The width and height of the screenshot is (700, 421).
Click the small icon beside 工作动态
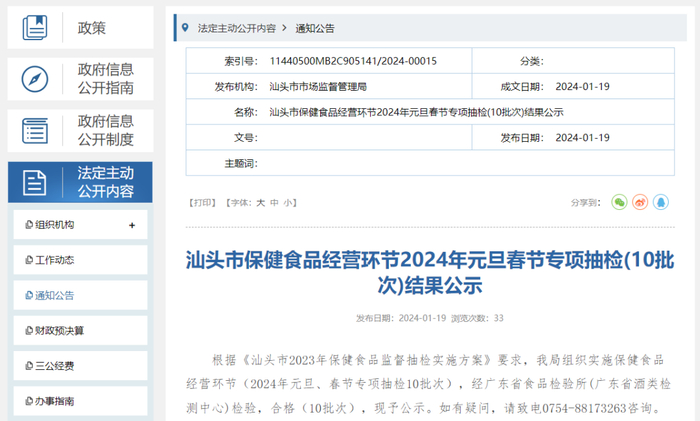click(29, 260)
